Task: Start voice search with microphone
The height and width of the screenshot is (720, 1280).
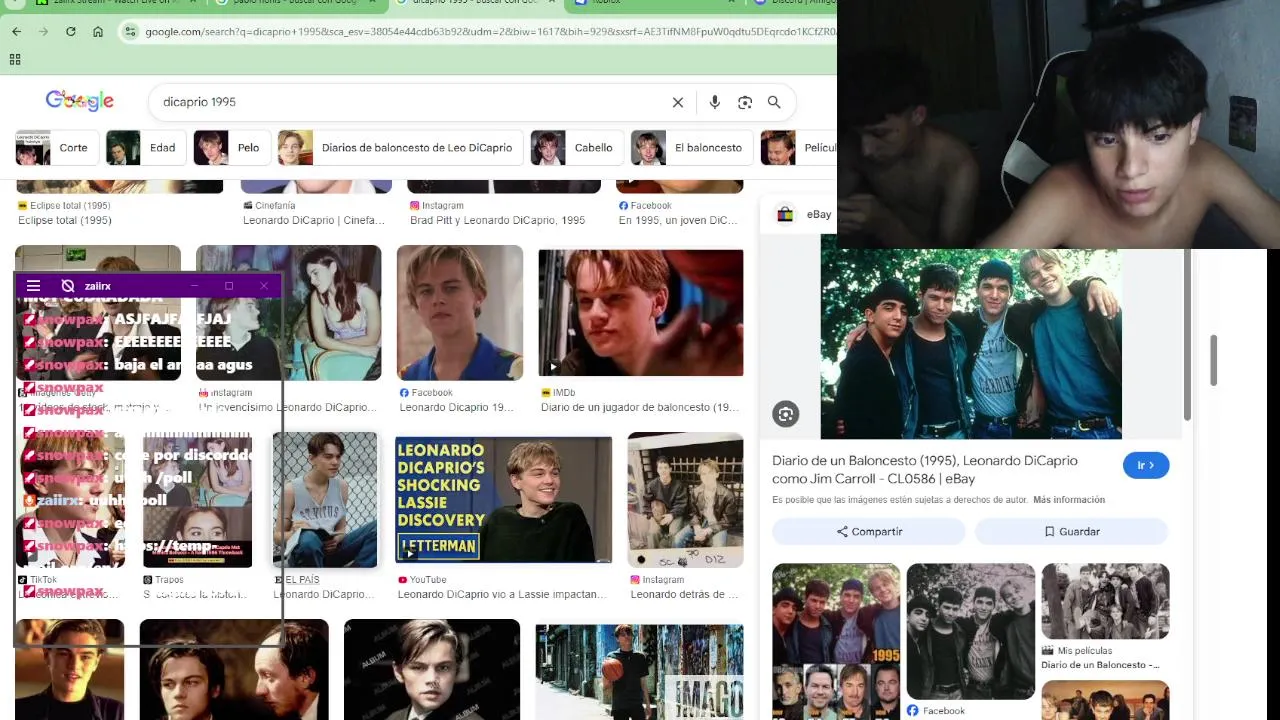Action: (714, 102)
